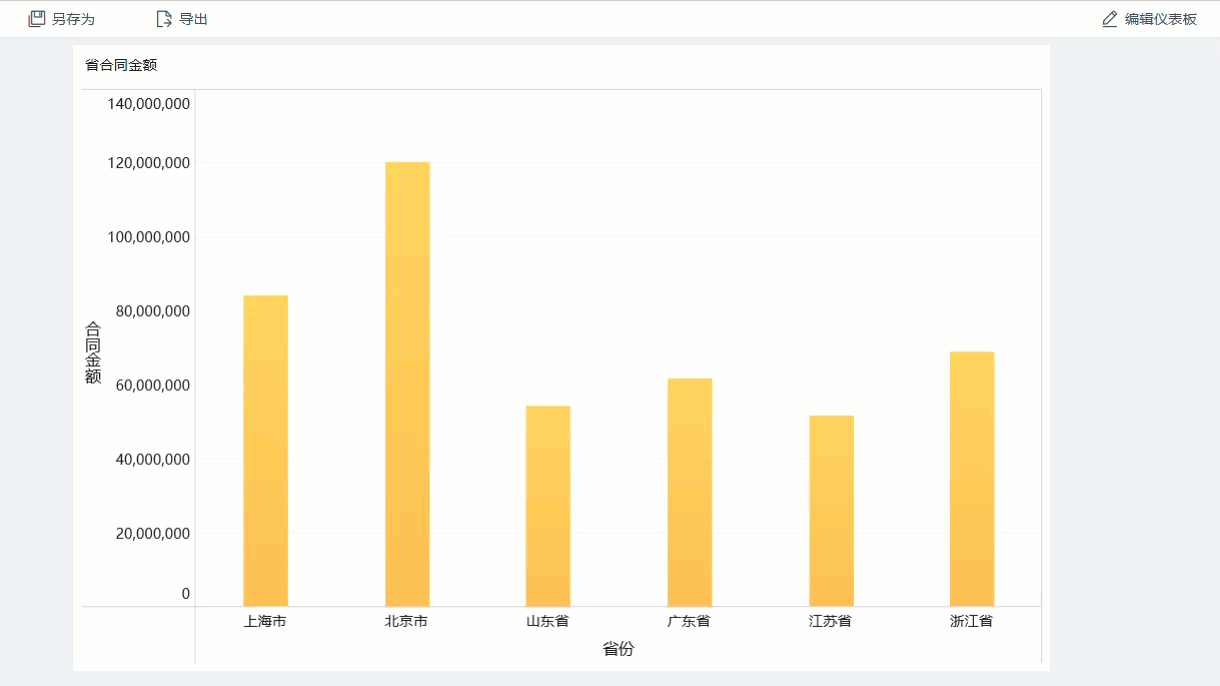The image size is (1220, 686).
Task: Select the 江苏省 bar
Action: point(831,510)
